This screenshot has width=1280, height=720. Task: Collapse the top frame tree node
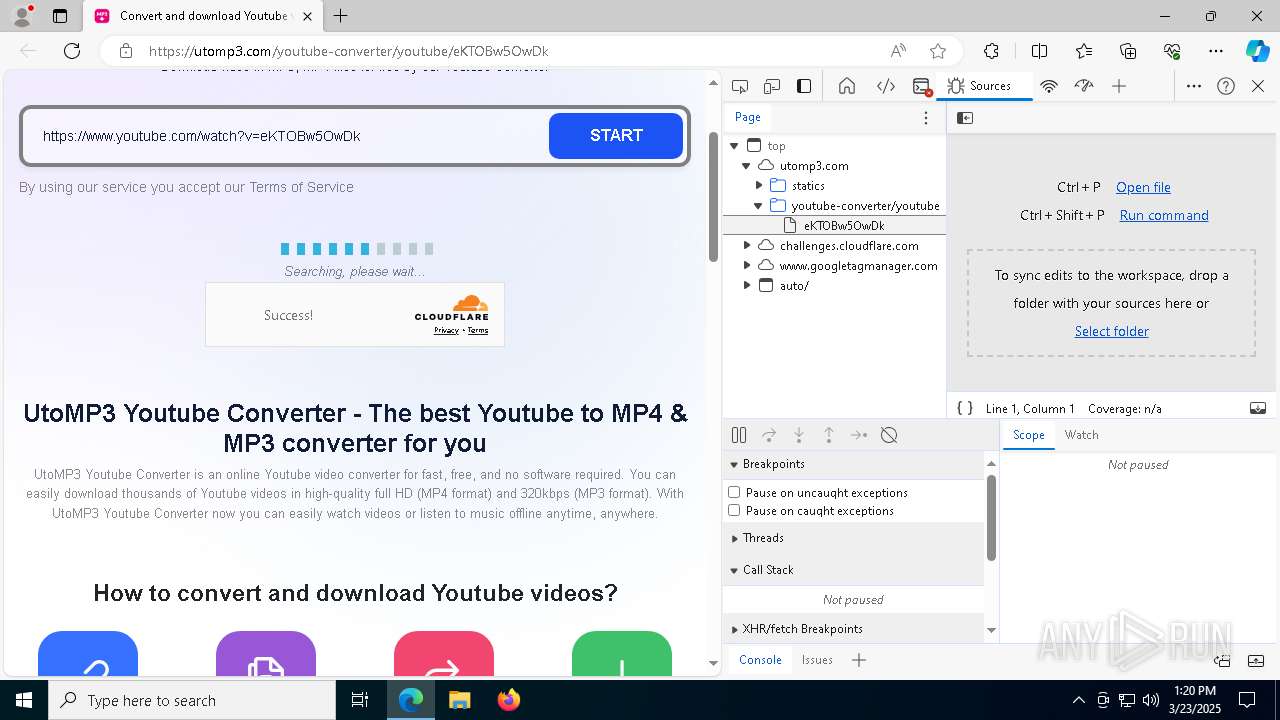734,146
